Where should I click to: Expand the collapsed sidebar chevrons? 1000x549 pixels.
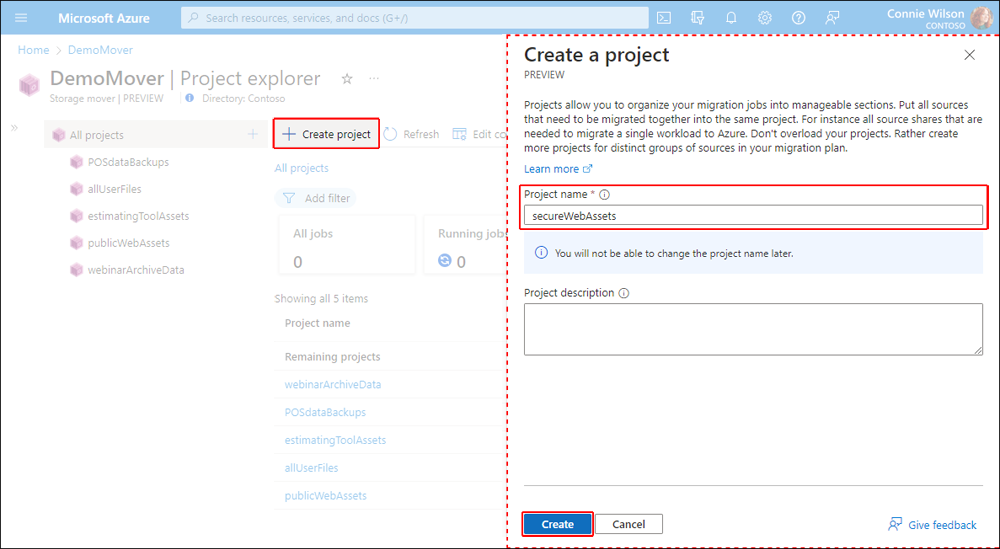(14, 128)
